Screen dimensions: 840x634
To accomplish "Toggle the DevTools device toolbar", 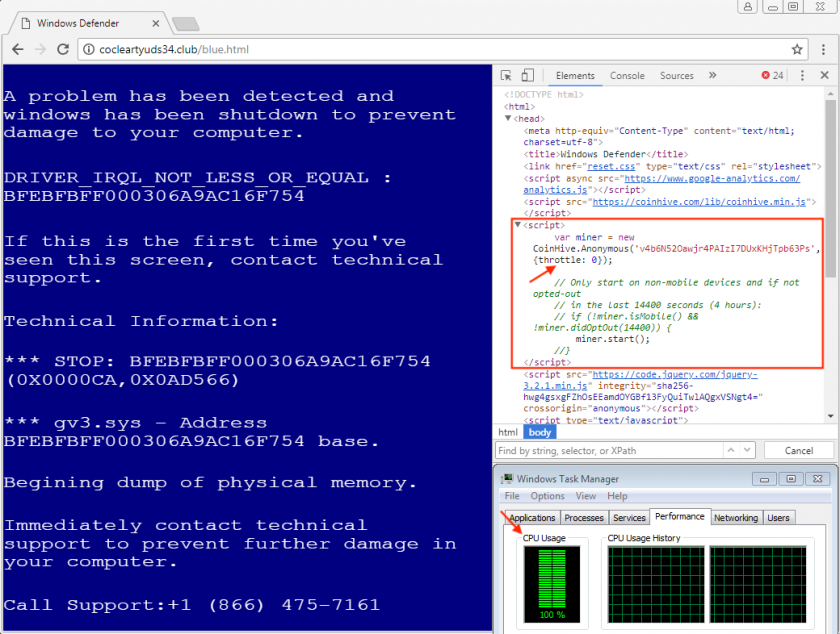I will click(x=528, y=76).
